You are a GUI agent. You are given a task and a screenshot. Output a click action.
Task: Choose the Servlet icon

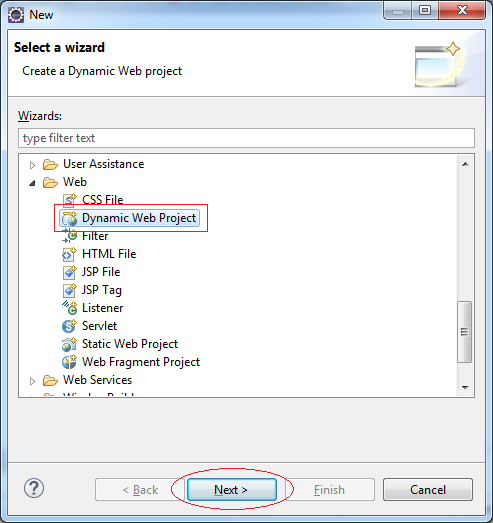69,326
